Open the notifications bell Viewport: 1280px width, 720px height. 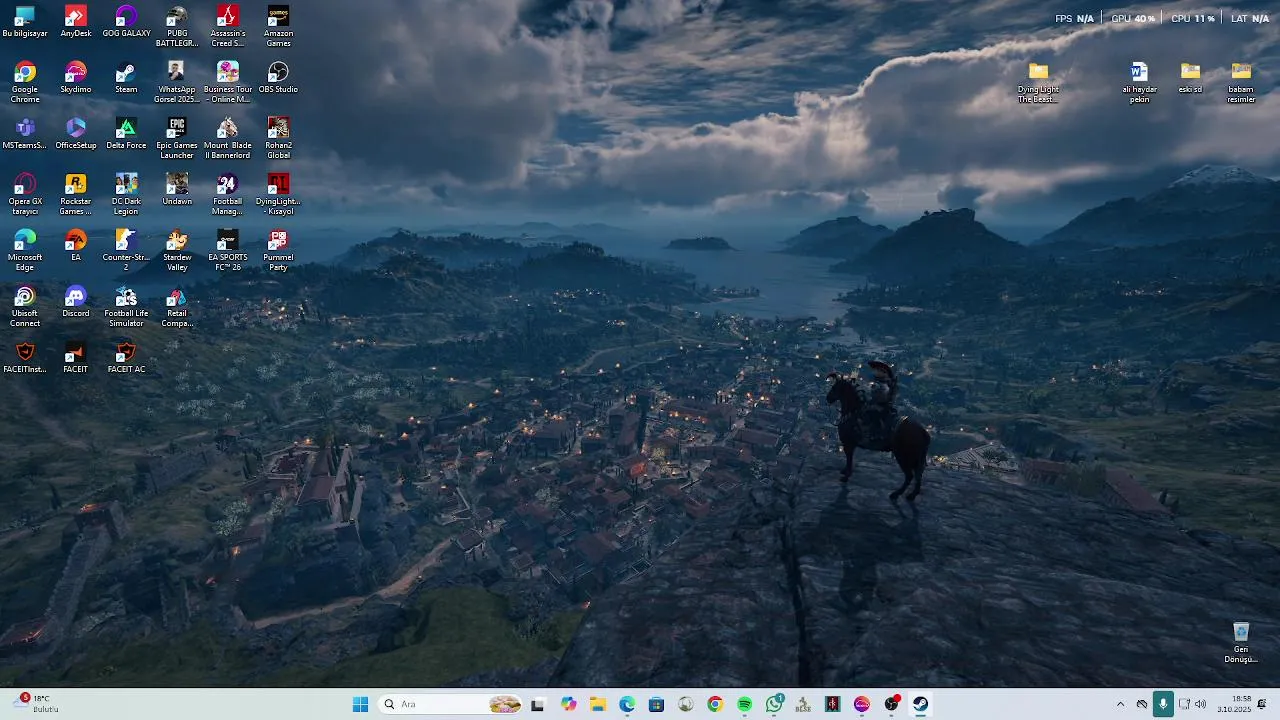(x=1262, y=704)
